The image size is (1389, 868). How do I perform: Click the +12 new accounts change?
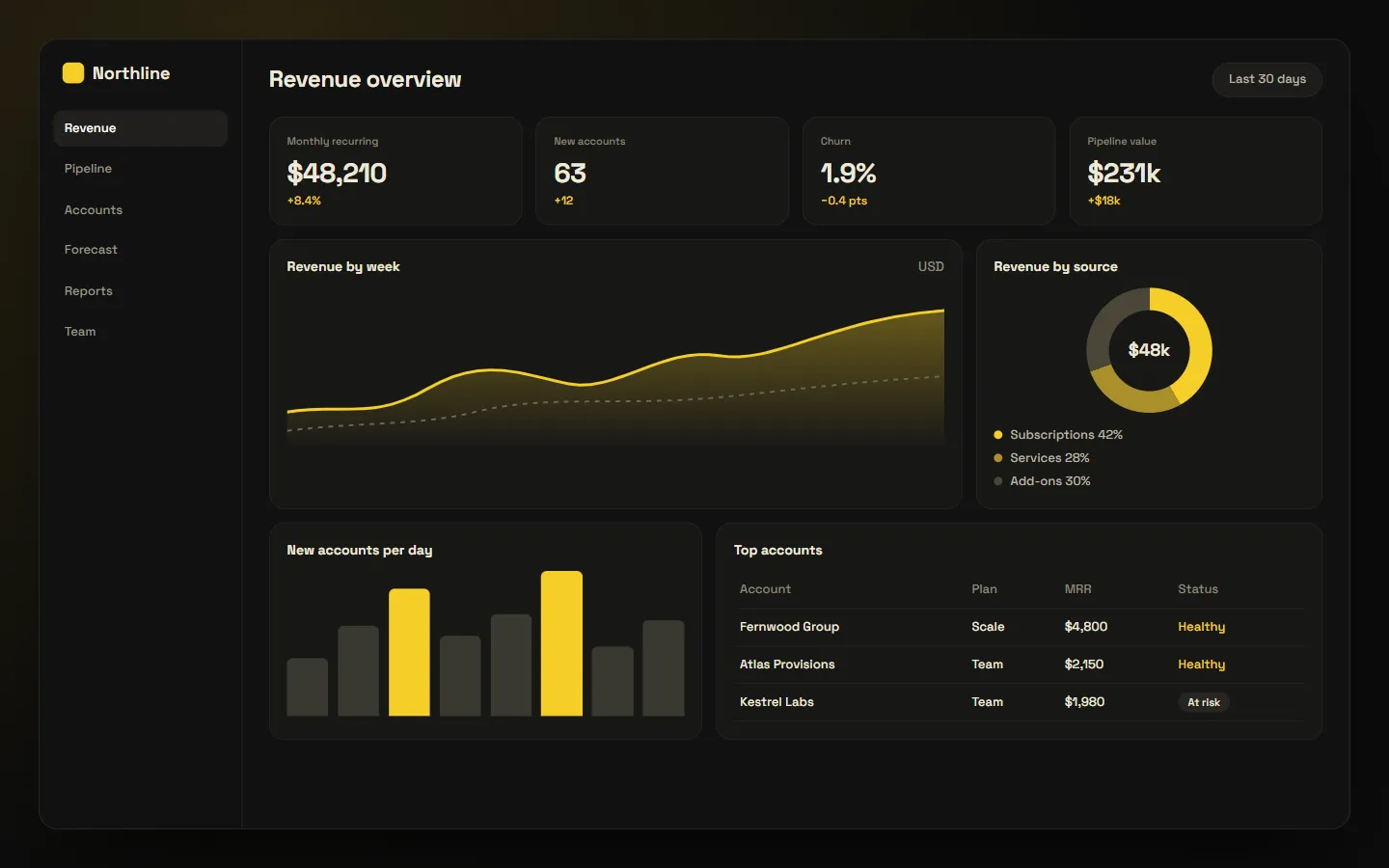pos(563,201)
